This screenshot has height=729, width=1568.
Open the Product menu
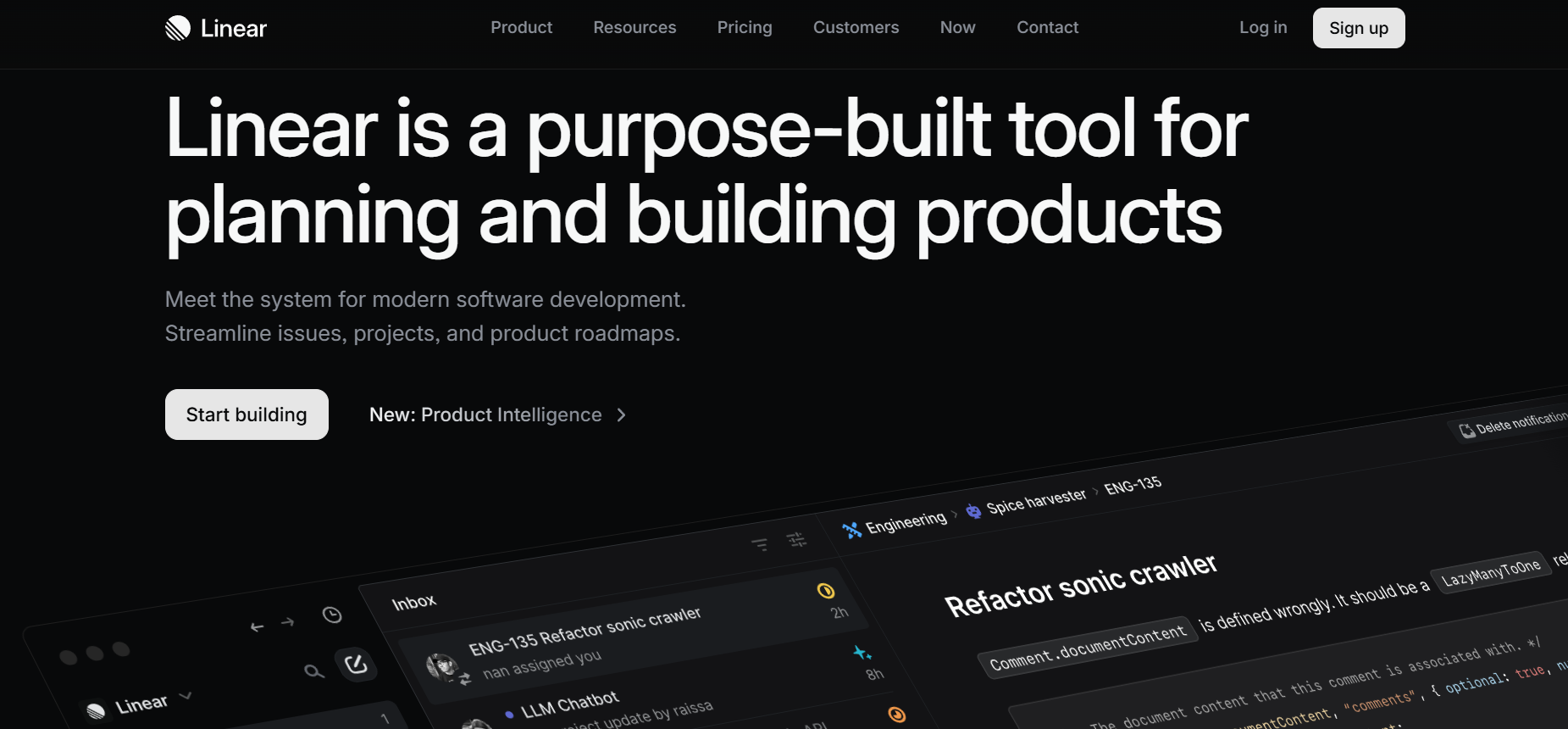click(x=521, y=27)
